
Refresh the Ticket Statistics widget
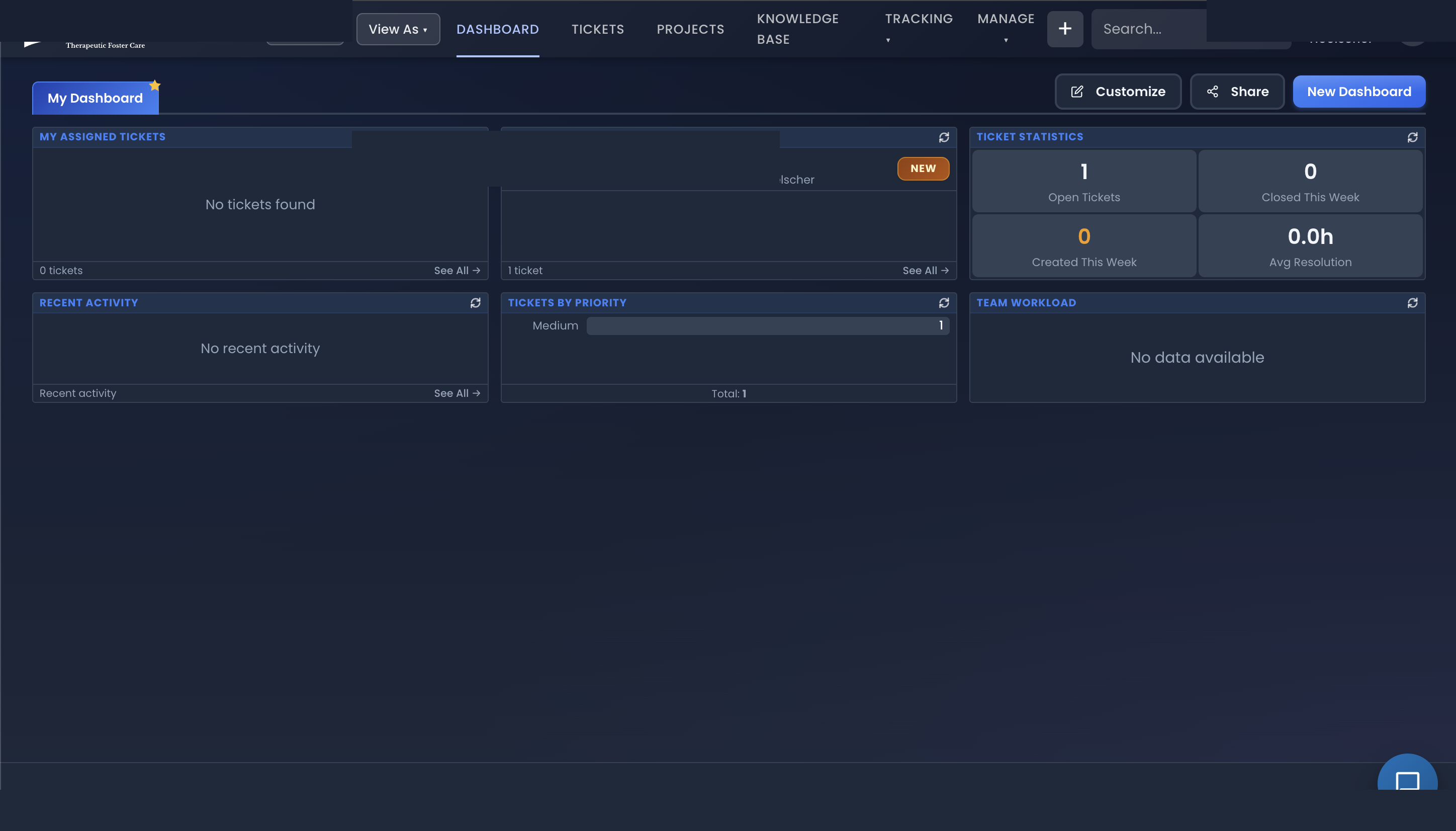coord(1413,137)
